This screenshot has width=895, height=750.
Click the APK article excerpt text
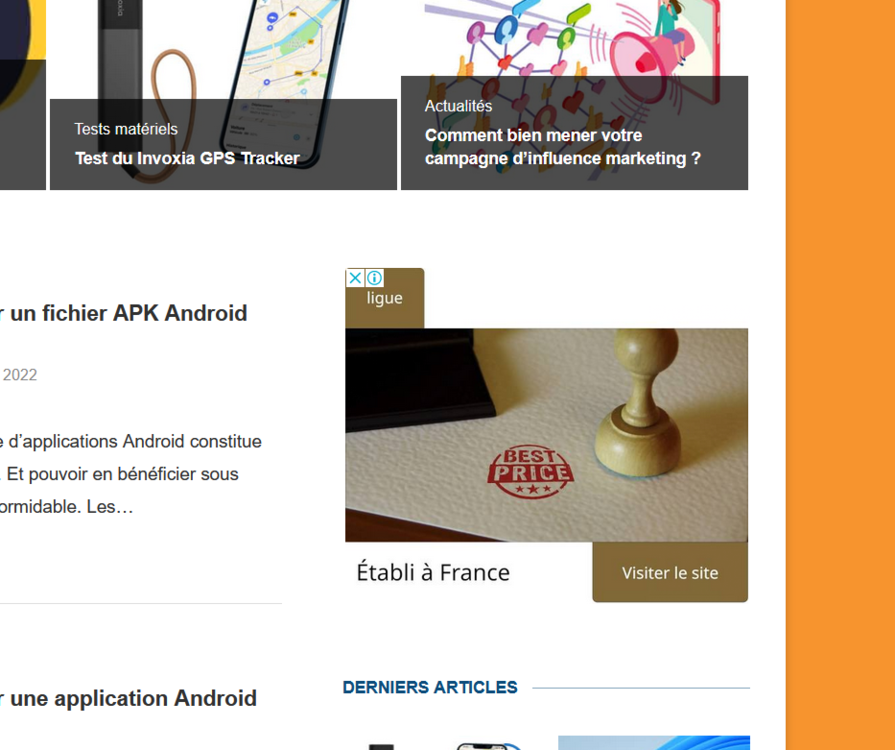click(x=131, y=474)
